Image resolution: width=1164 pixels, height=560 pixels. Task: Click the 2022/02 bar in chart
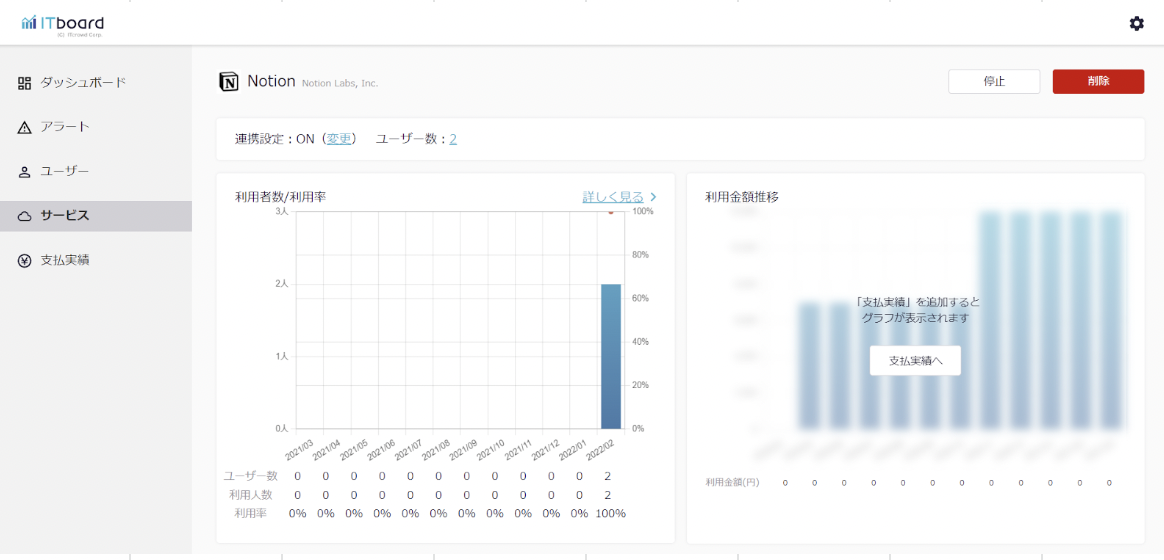pyautogui.click(x=610, y=356)
